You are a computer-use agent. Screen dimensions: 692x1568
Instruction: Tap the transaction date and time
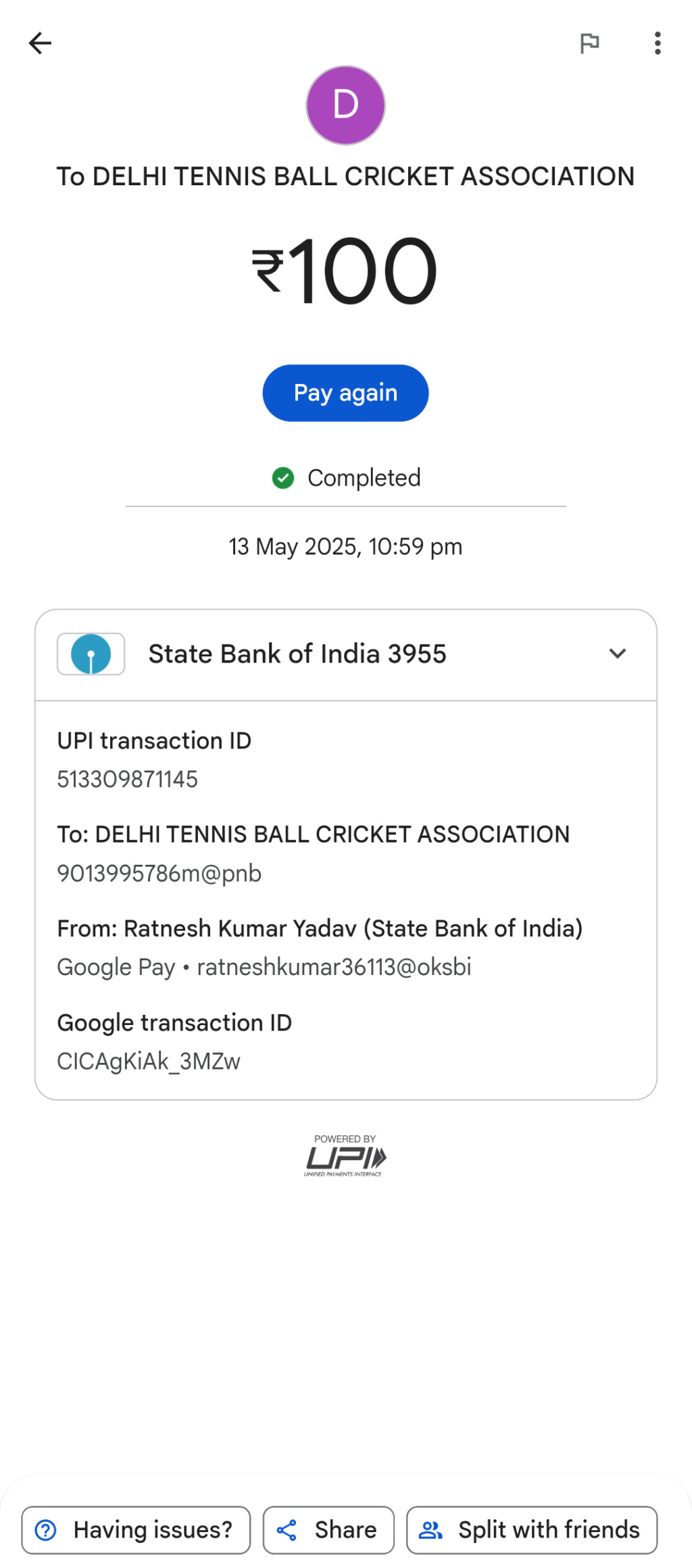tap(345, 546)
